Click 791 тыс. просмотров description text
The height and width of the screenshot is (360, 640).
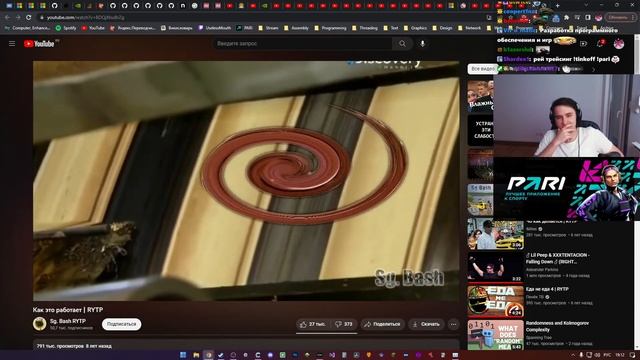tap(74, 346)
